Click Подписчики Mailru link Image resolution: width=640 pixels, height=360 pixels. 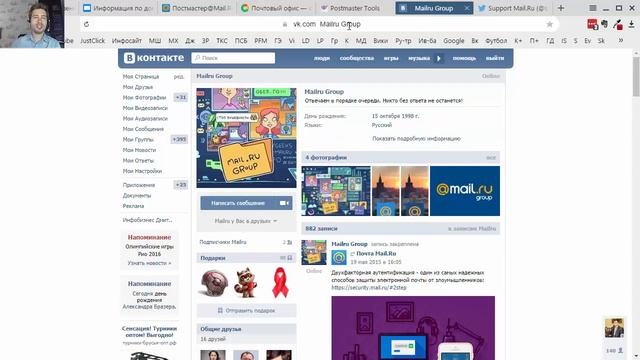(x=223, y=242)
